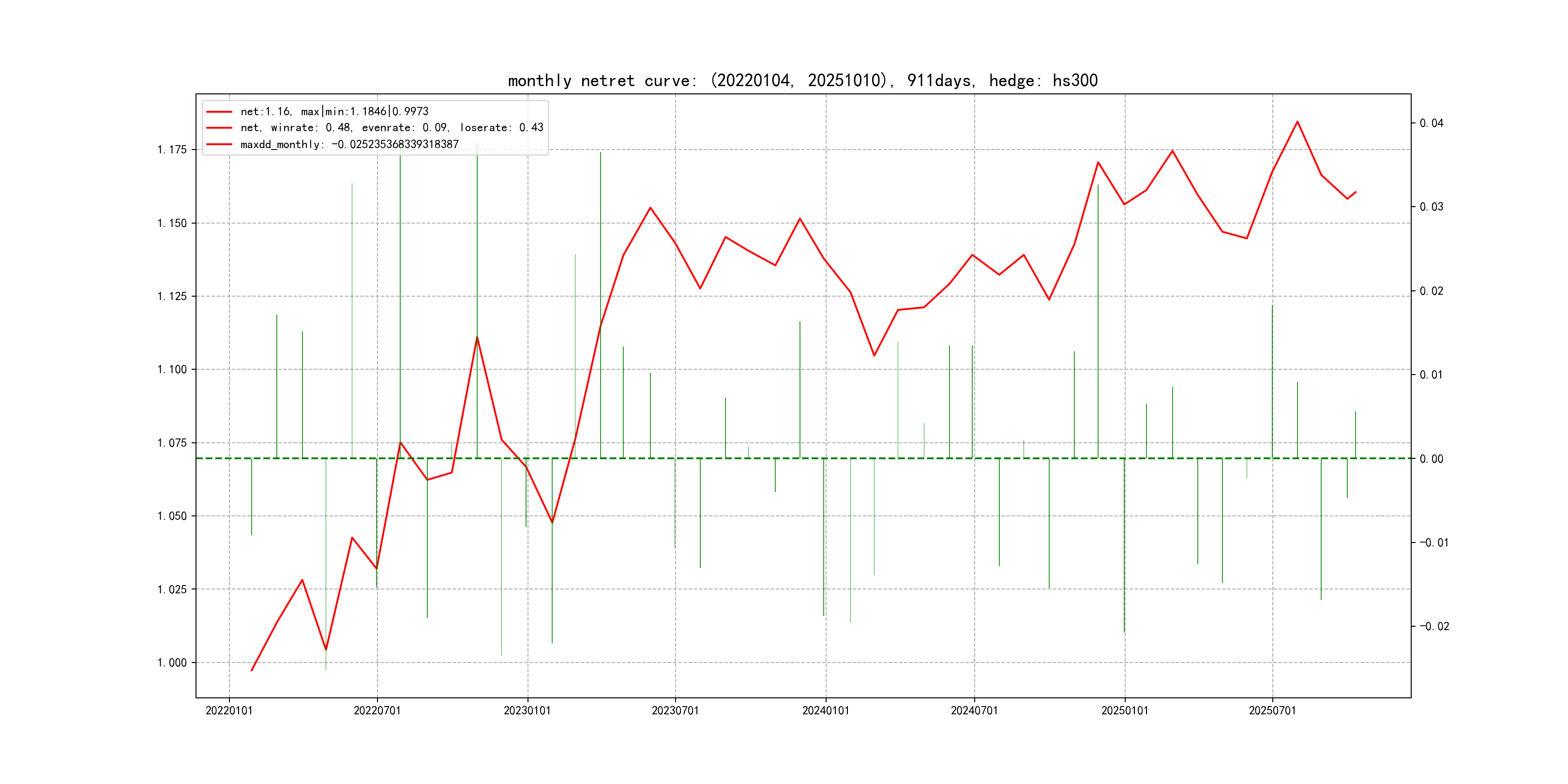This screenshot has height=784, width=1568.
Task: Click the chart title text
Action: click(802, 80)
